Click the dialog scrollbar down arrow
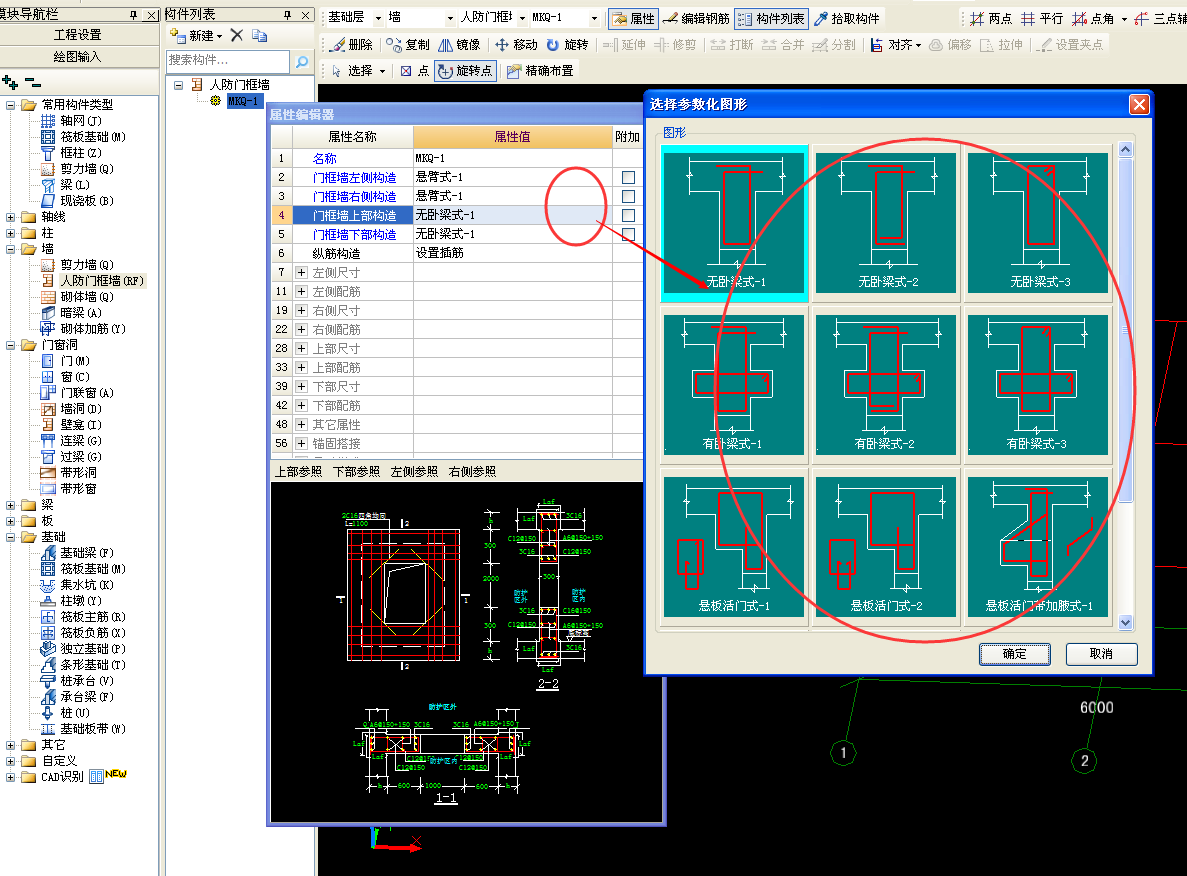Screen dimensions: 1187x876 click(1126, 622)
